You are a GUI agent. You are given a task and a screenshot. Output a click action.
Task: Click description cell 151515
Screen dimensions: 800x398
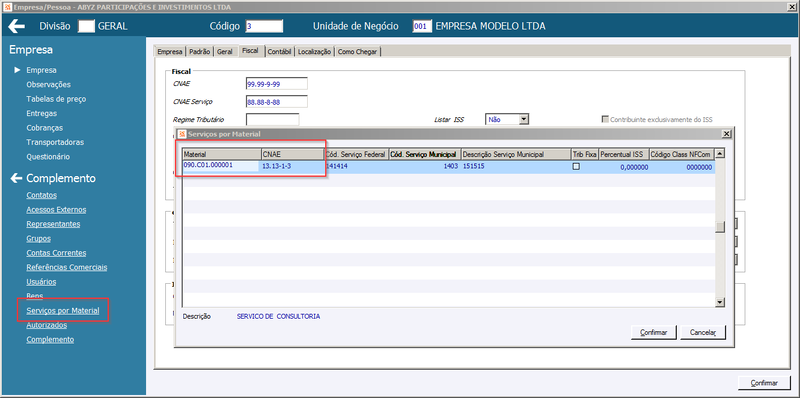pyautogui.click(x=516, y=167)
